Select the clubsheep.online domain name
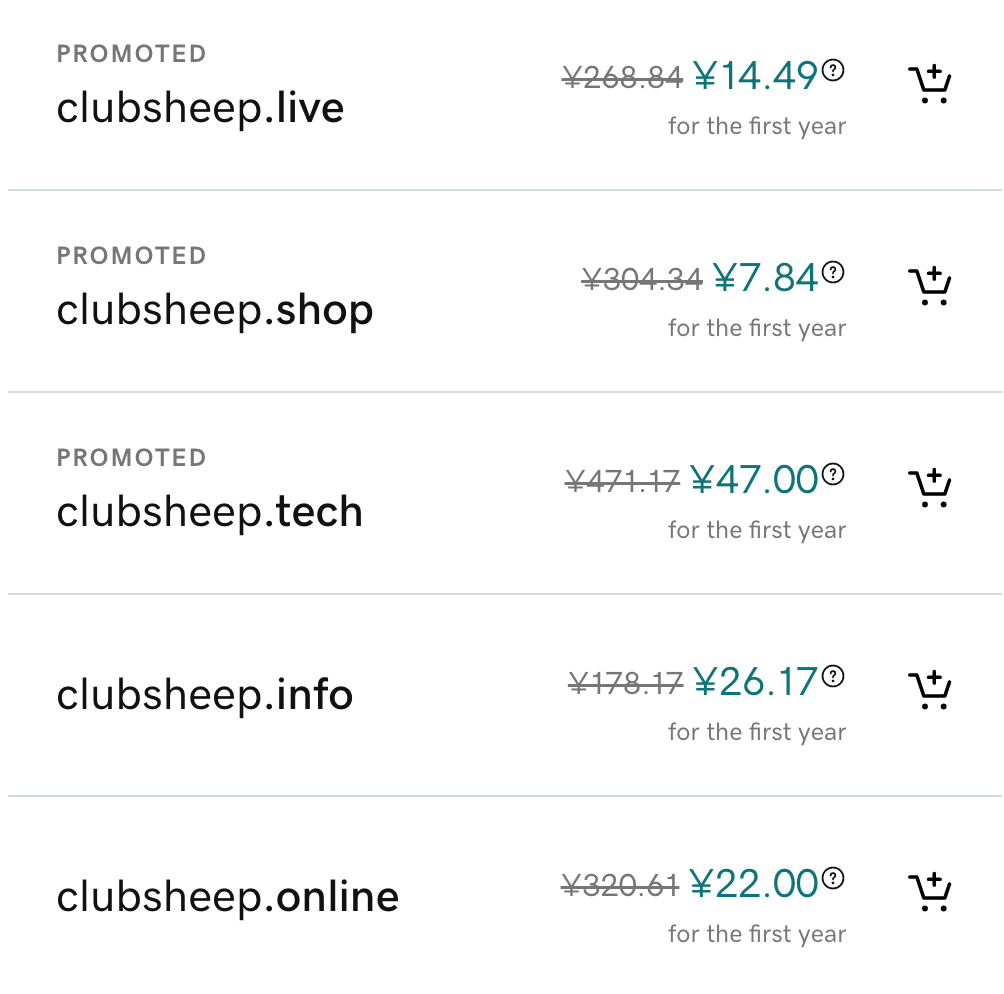Viewport: 1004px width, 994px height. [x=228, y=896]
